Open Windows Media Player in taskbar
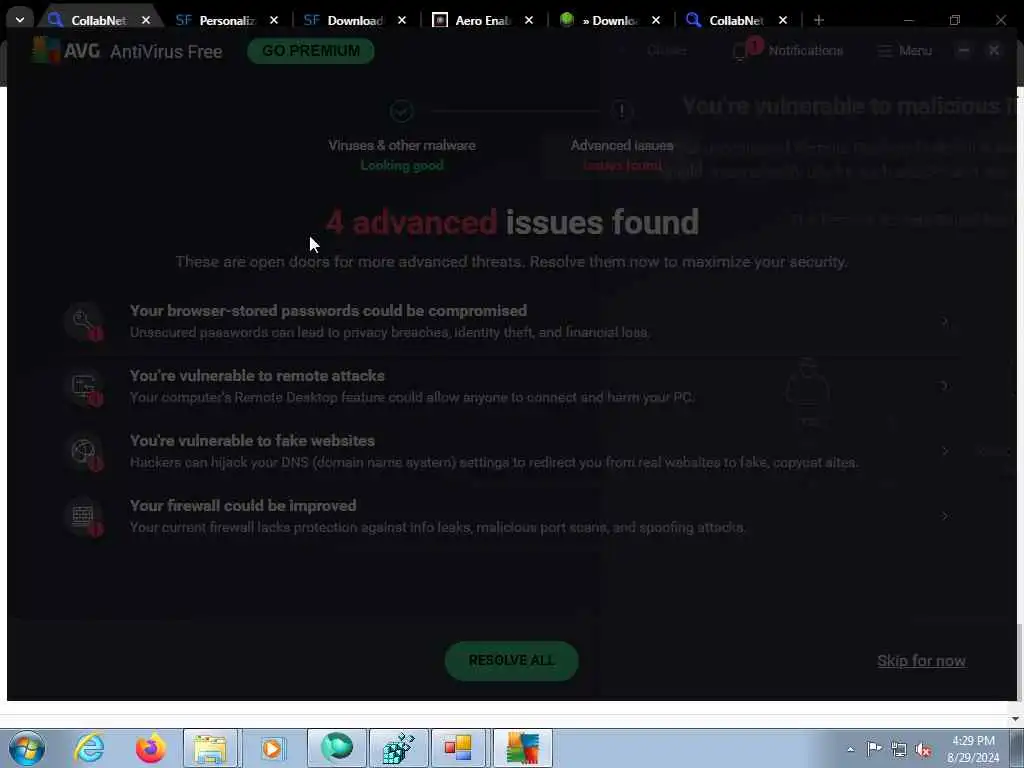Image resolution: width=1024 pixels, height=768 pixels. (x=272, y=748)
